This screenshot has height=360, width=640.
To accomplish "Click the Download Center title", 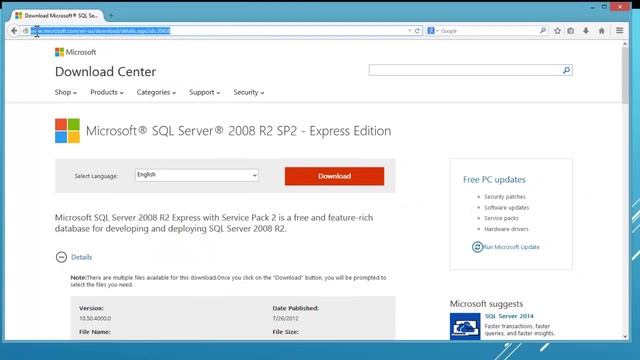I will coord(105,72).
